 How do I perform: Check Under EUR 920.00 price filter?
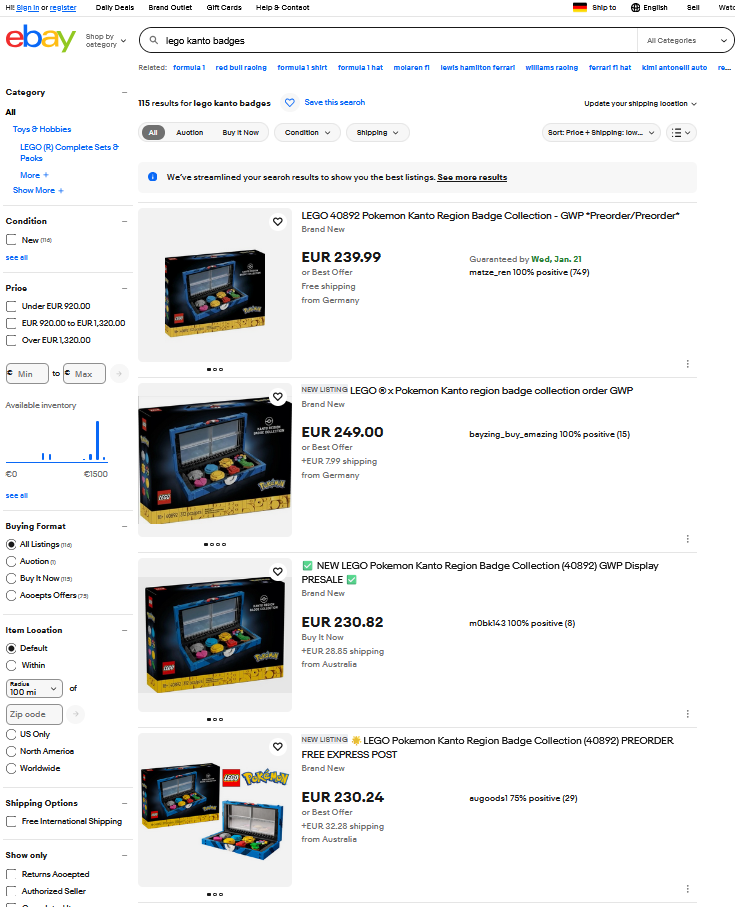click(x=11, y=306)
